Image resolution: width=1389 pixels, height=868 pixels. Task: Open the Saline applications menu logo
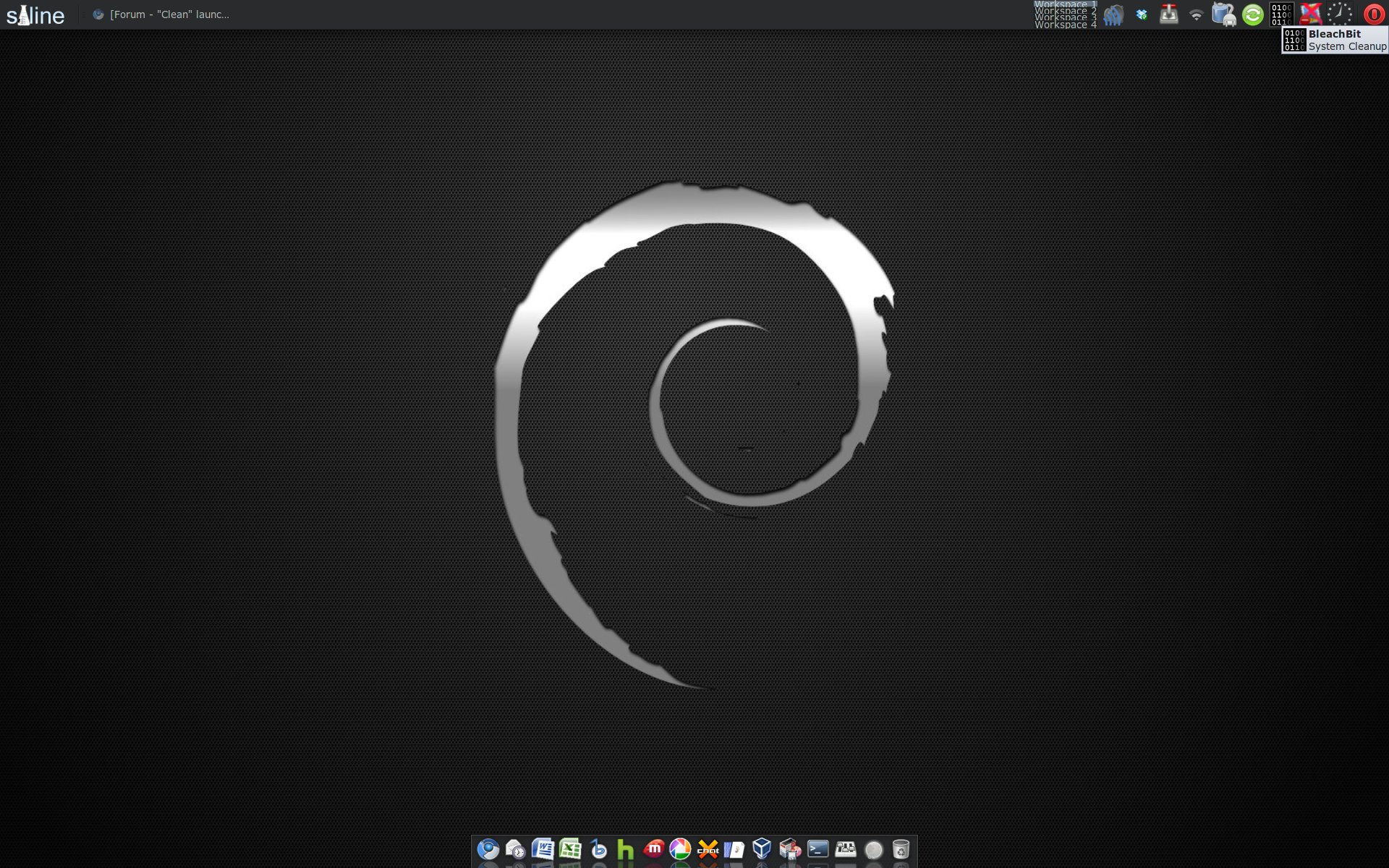pyautogui.click(x=35, y=14)
